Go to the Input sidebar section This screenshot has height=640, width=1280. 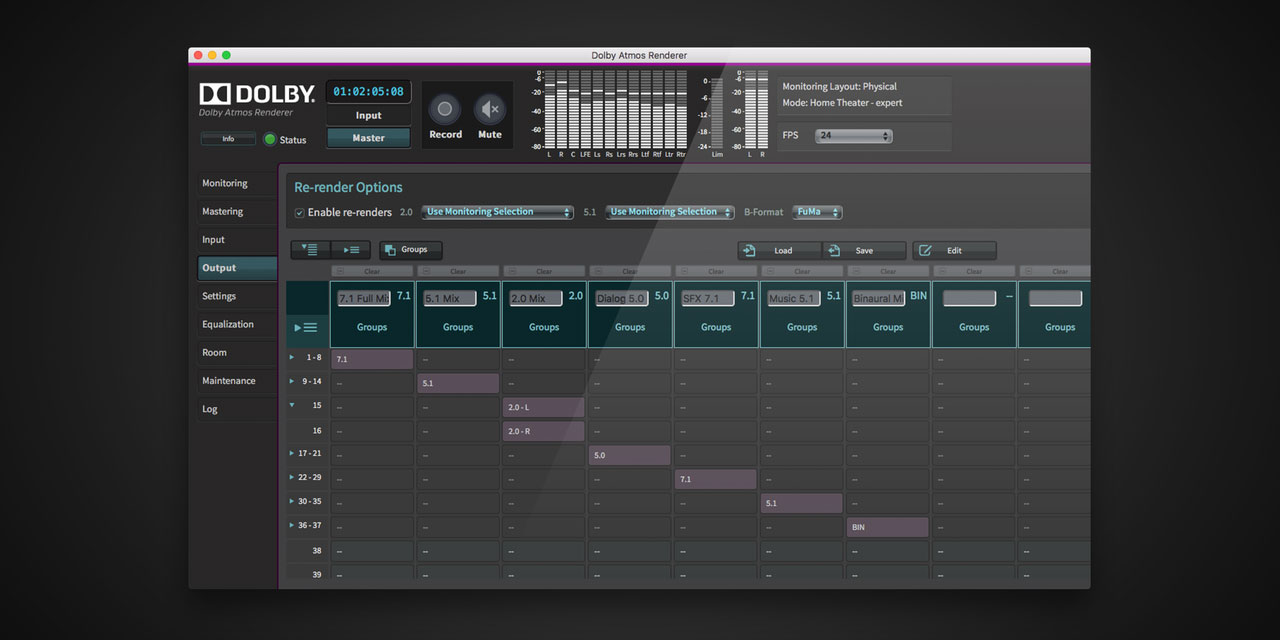[x=236, y=240]
